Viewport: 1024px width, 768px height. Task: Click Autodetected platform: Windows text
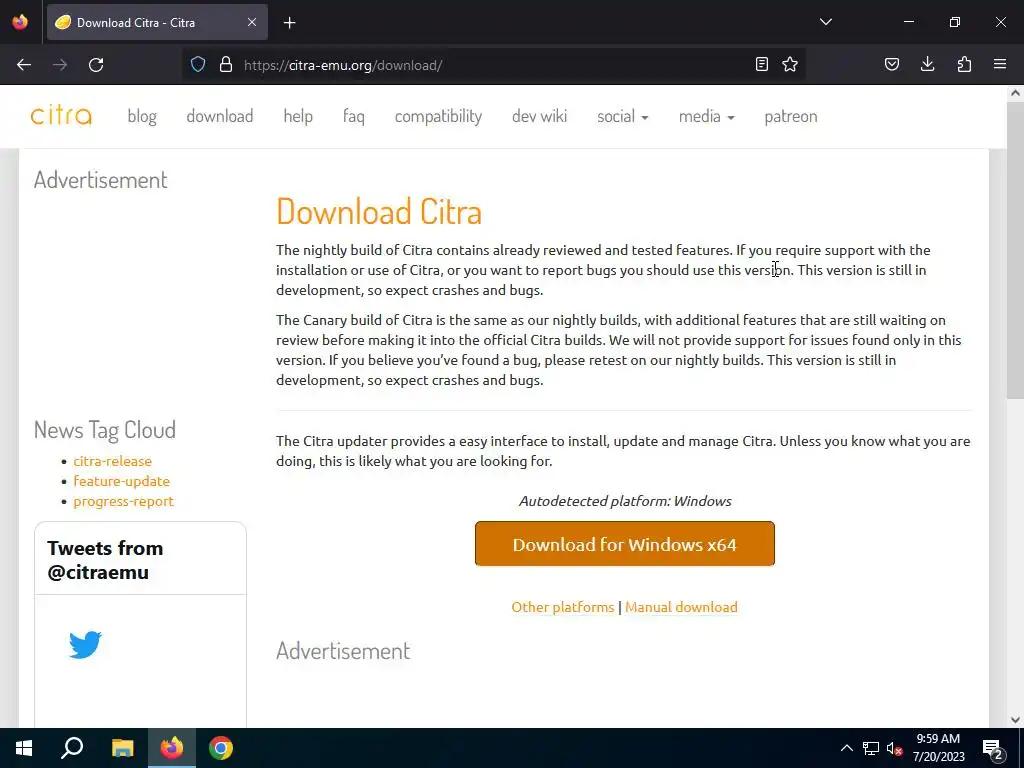pyautogui.click(x=625, y=501)
